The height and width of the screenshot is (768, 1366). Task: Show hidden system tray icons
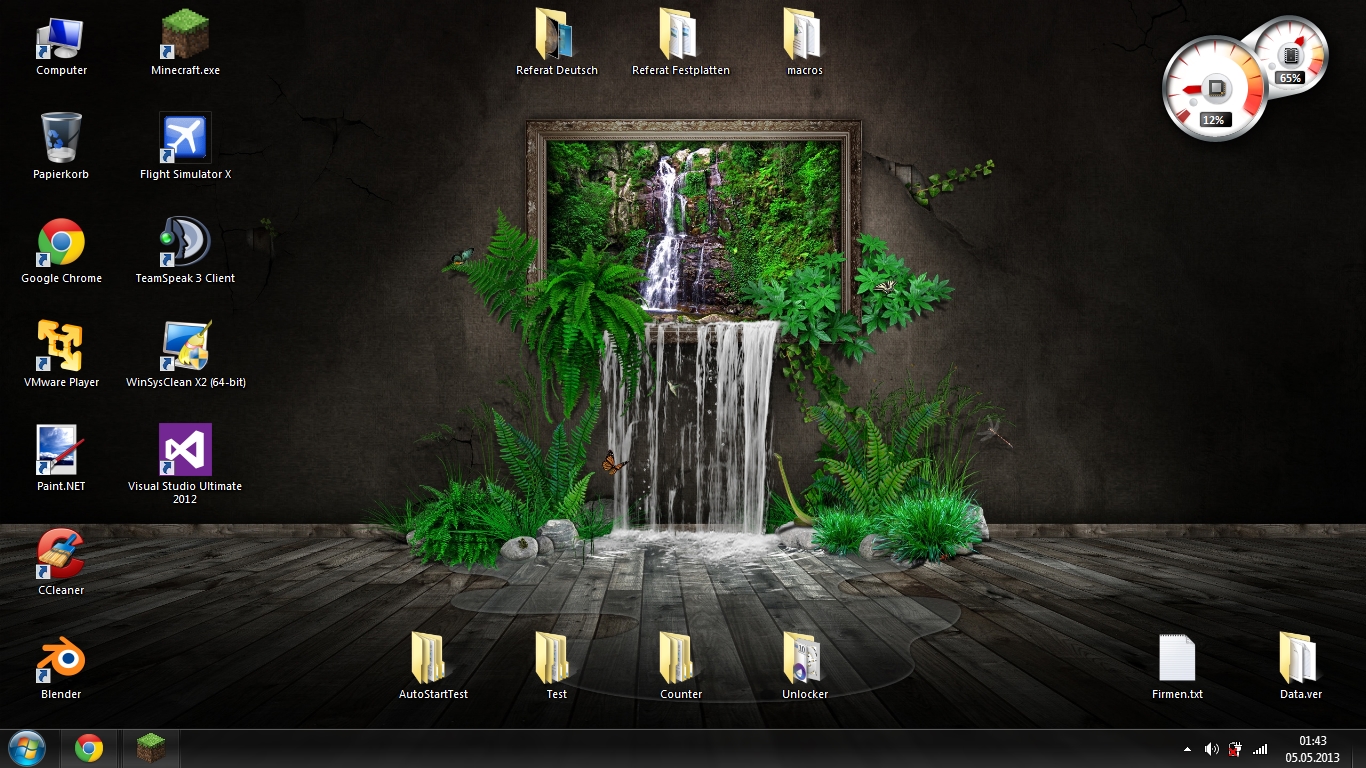[1187, 749]
